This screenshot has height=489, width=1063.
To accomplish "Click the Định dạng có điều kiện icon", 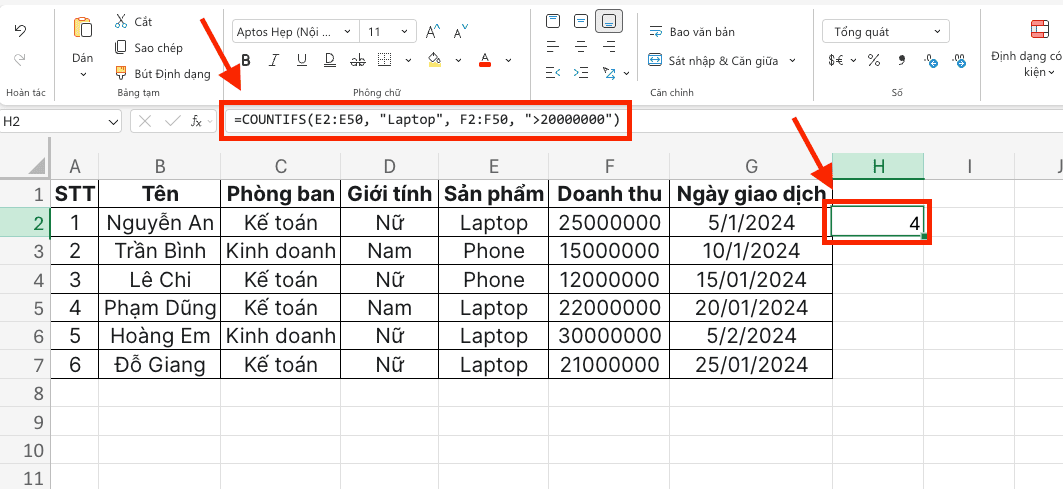I will click(x=1039, y=31).
